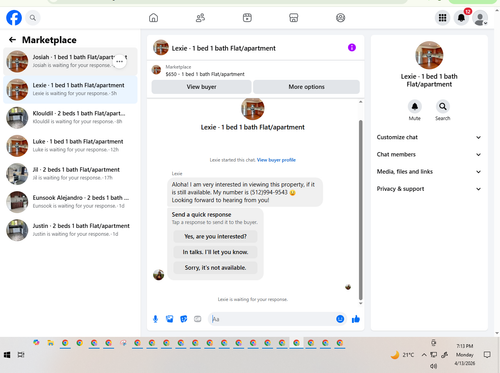Open the Facebook logo home

click(14, 18)
